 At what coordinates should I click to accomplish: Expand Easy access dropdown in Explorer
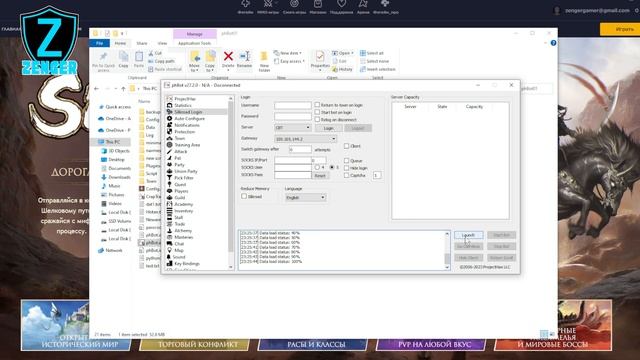pos(289,61)
